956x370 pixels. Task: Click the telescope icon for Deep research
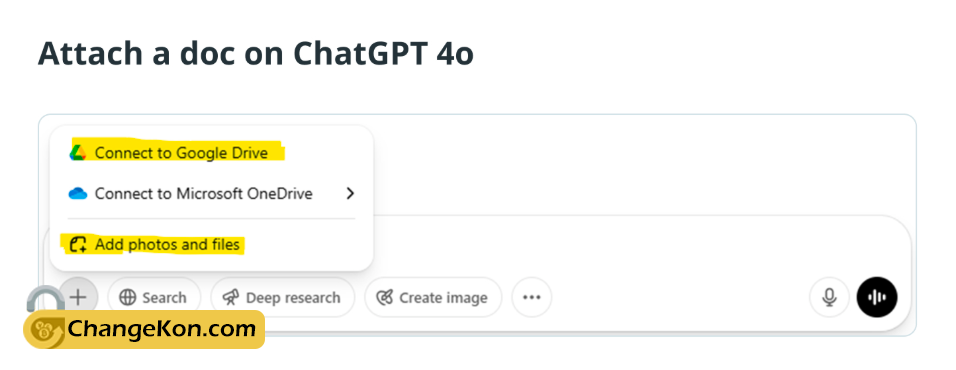coord(231,297)
